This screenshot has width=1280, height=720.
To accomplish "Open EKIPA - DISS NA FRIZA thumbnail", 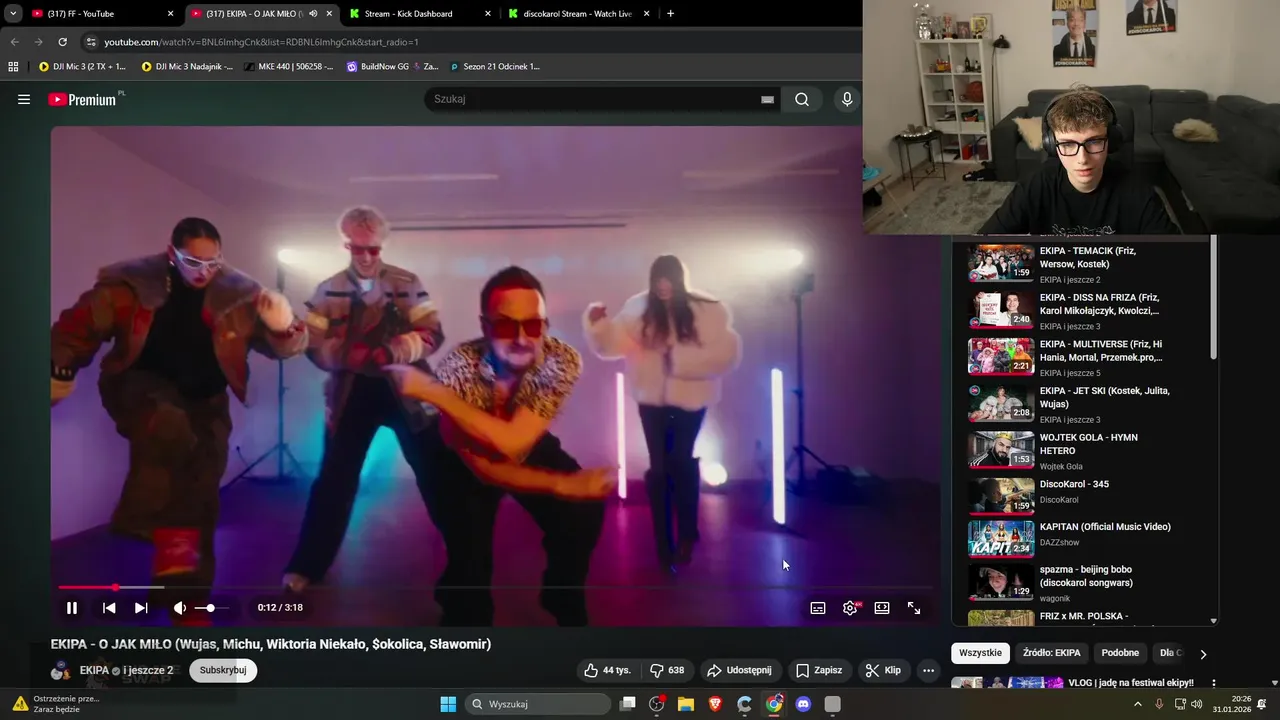I will tap(1001, 309).
